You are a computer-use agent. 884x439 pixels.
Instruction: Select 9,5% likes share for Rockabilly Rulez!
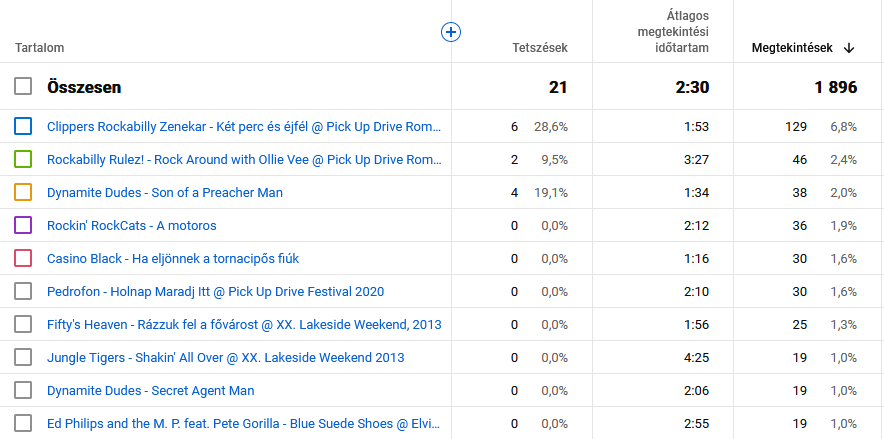554,160
